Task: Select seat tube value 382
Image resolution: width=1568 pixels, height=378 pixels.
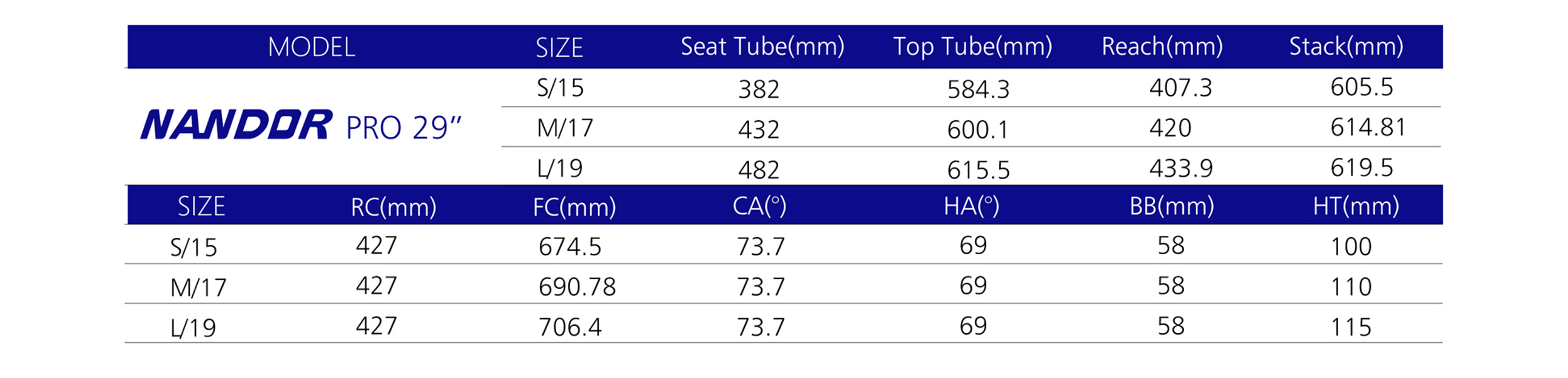Action: coord(758,89)
